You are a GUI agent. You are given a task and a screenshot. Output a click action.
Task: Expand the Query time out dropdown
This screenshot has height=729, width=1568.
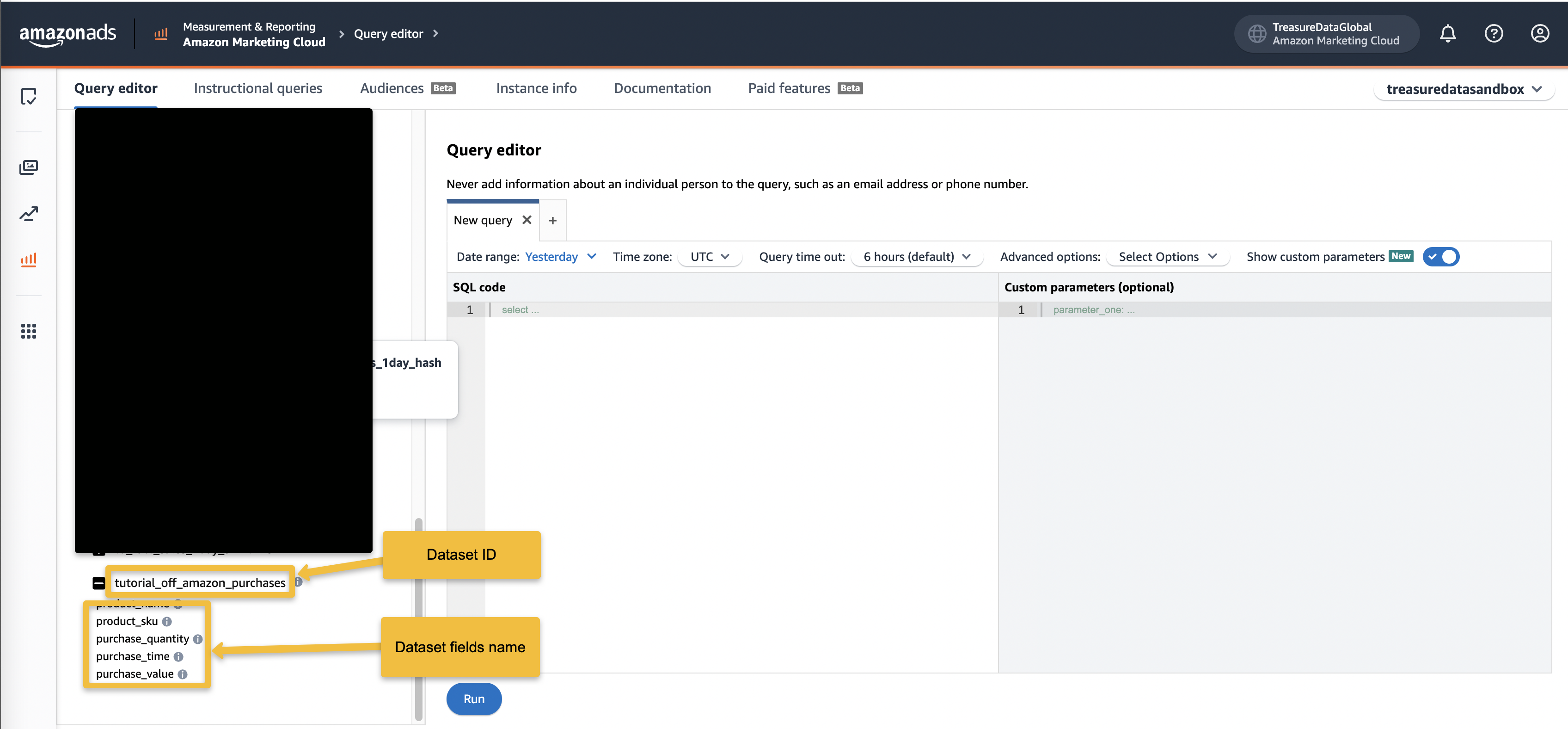pos(916,257)
